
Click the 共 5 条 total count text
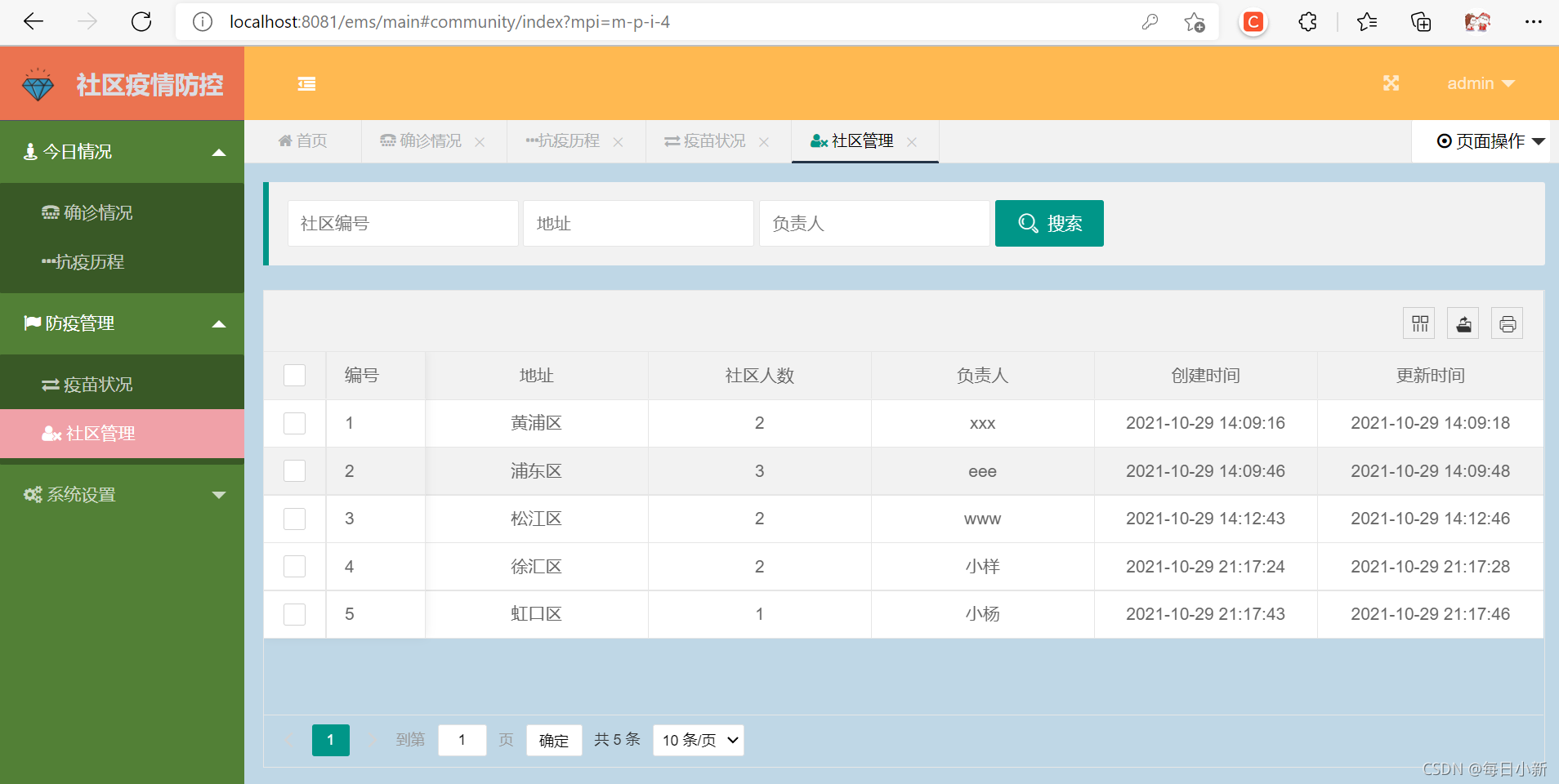tap(617, 740)
